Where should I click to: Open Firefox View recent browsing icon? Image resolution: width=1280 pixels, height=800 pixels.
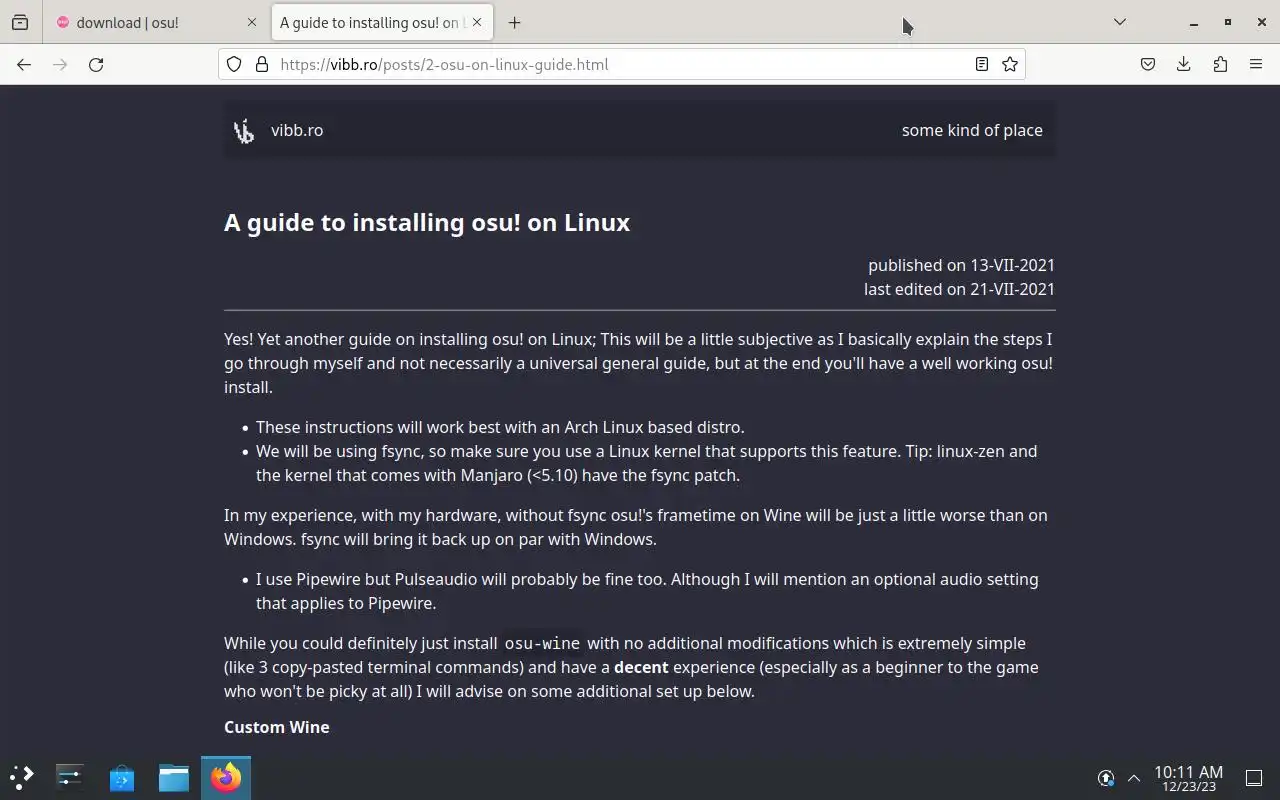coord(20,22)
